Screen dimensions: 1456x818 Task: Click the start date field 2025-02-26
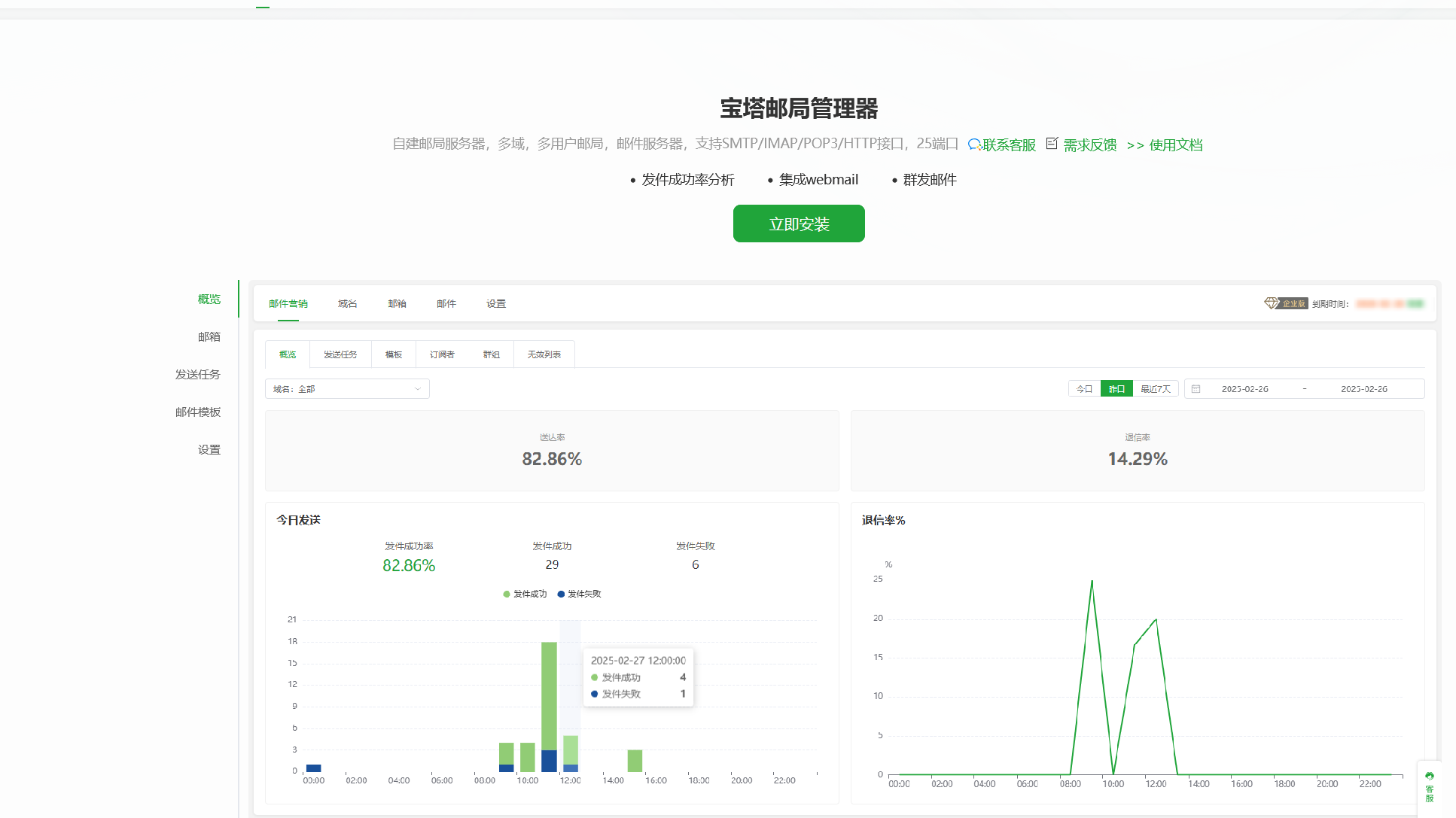(1244, 388)
